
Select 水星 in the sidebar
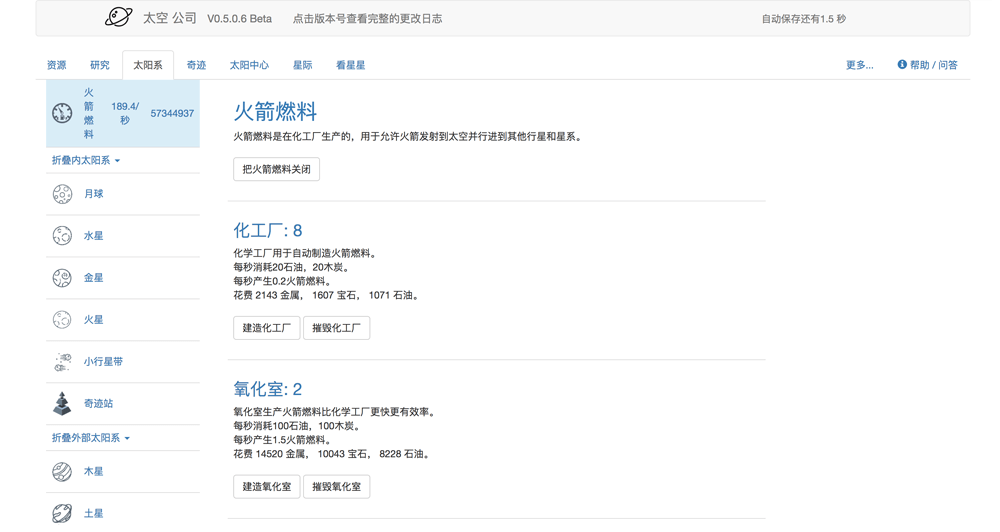[94, 236]
